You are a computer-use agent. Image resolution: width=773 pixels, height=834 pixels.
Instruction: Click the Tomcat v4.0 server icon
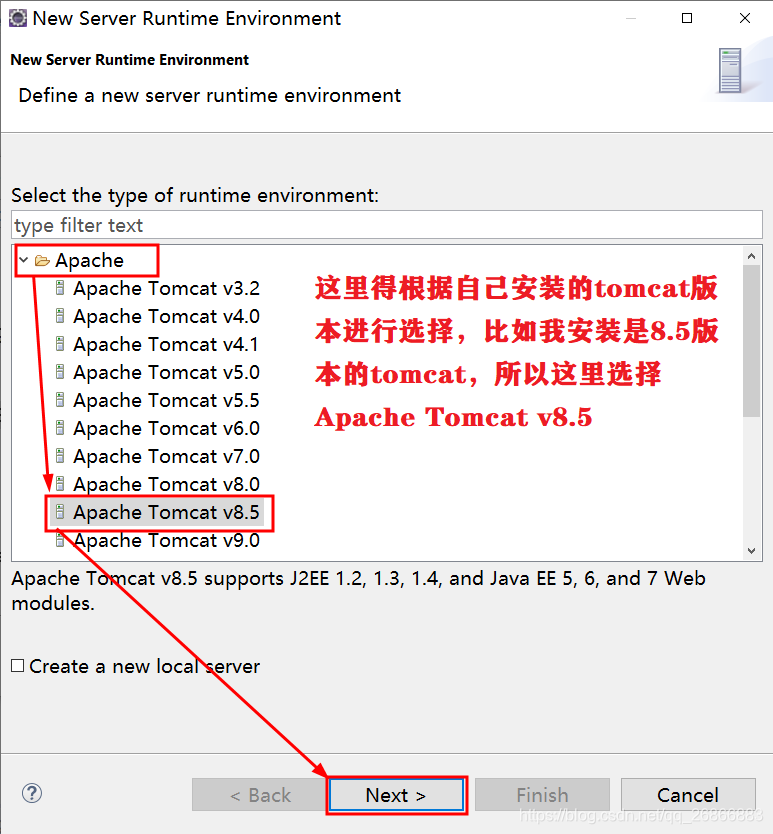tap(60, 316)
